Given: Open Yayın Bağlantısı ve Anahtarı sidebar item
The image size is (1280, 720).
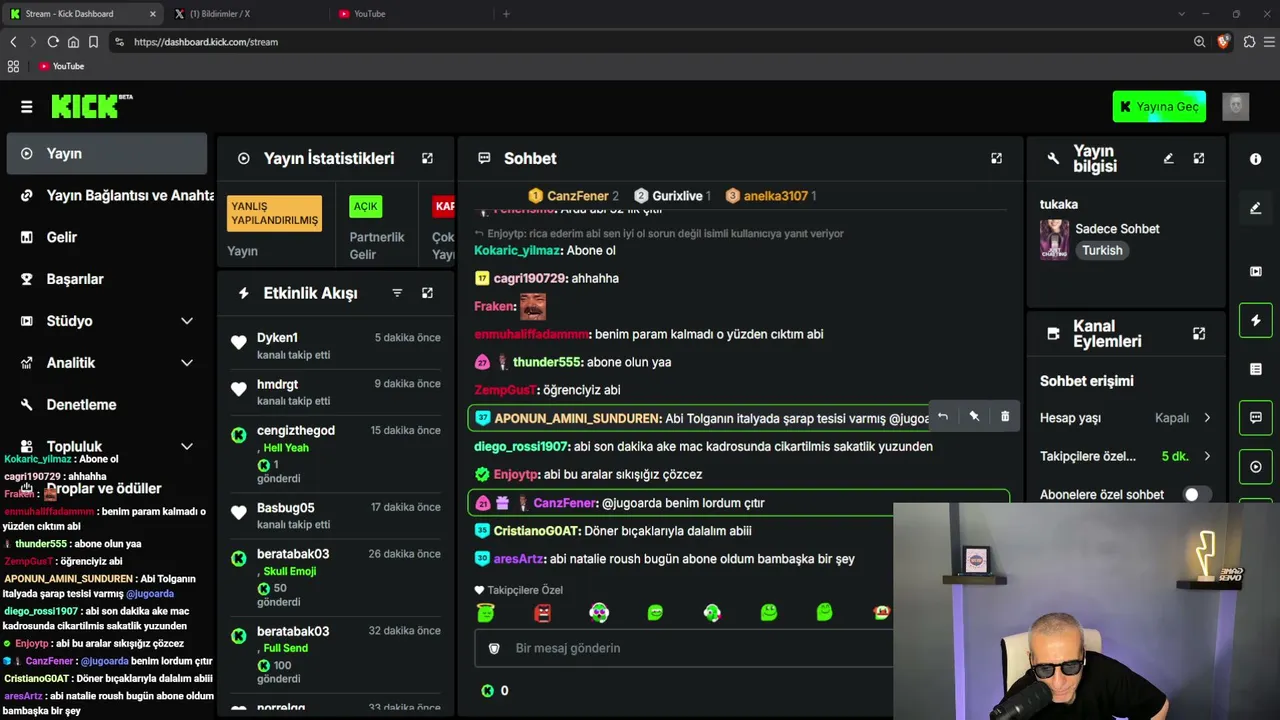Looking at the screenshot, I should (x=107, y=196).
